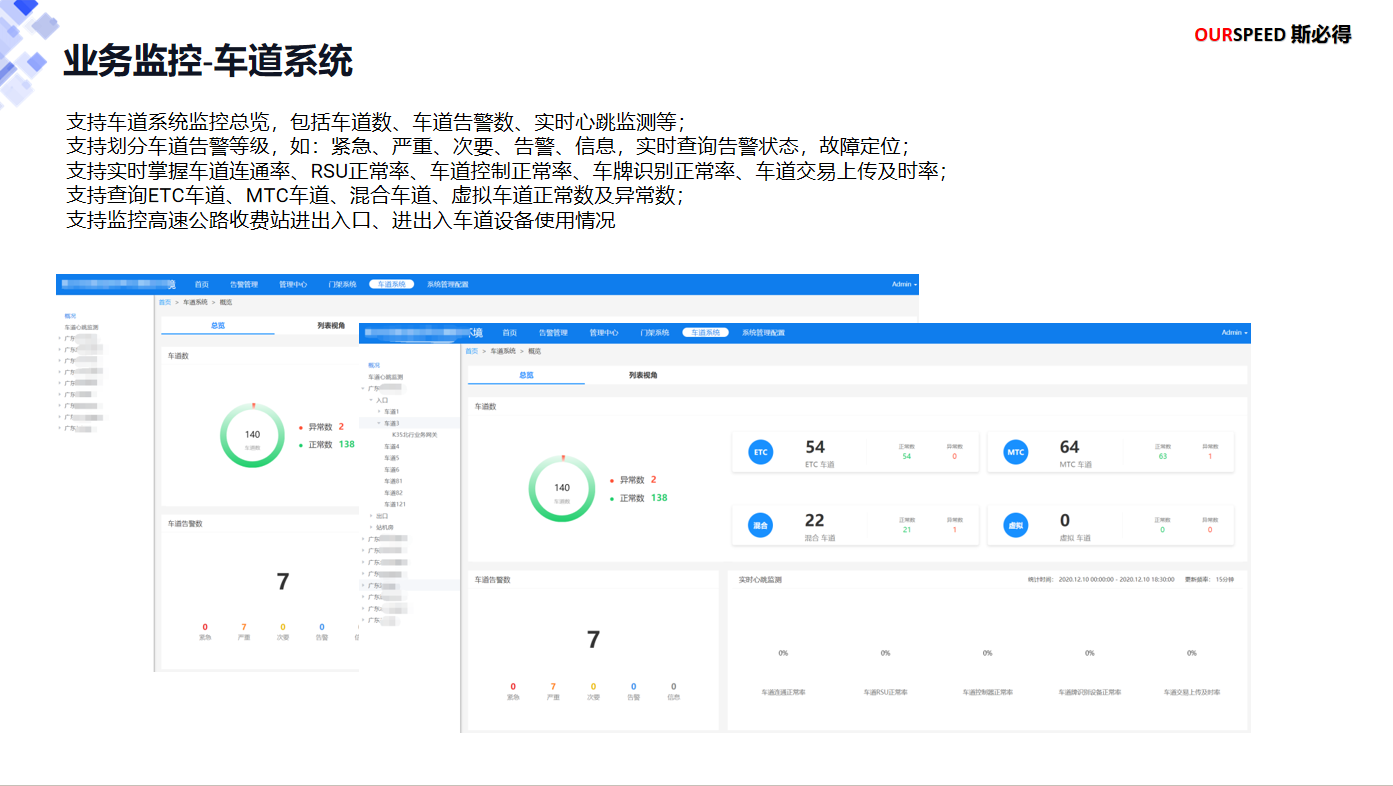This screenshot has height=786, width=1393.
Task: Select K35北行业务网关 in the tree
Action: tap(414, 435)
